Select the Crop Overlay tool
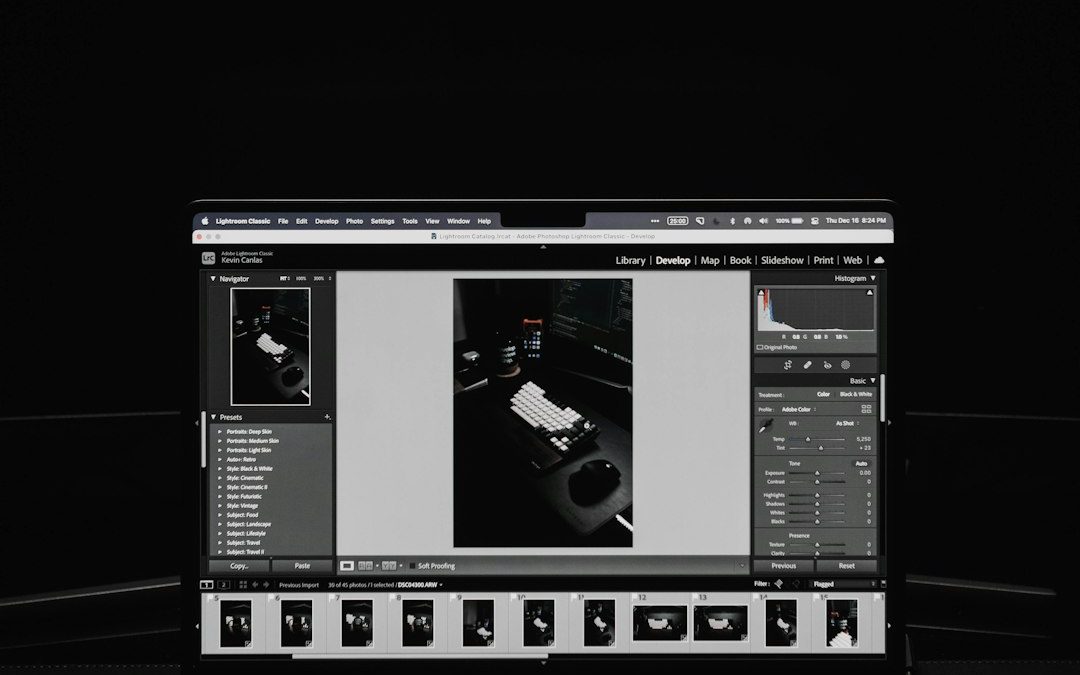The width and height of the screenshot is (1080, 675). click(788, 365)
